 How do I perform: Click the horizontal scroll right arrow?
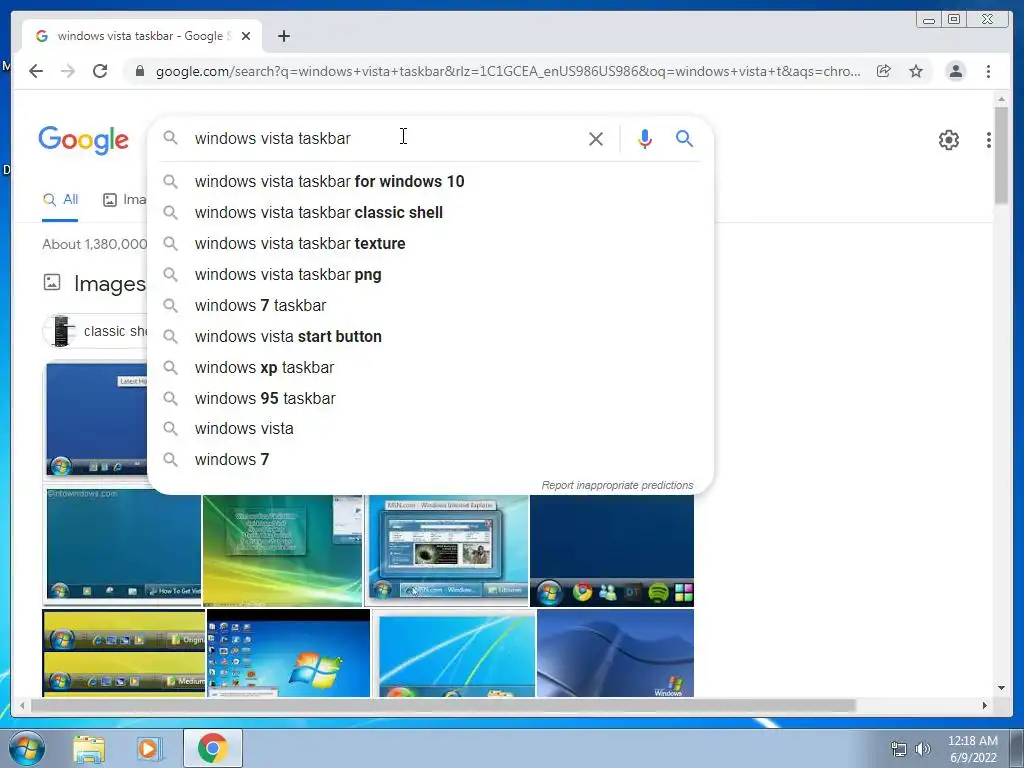coord(985,705)
